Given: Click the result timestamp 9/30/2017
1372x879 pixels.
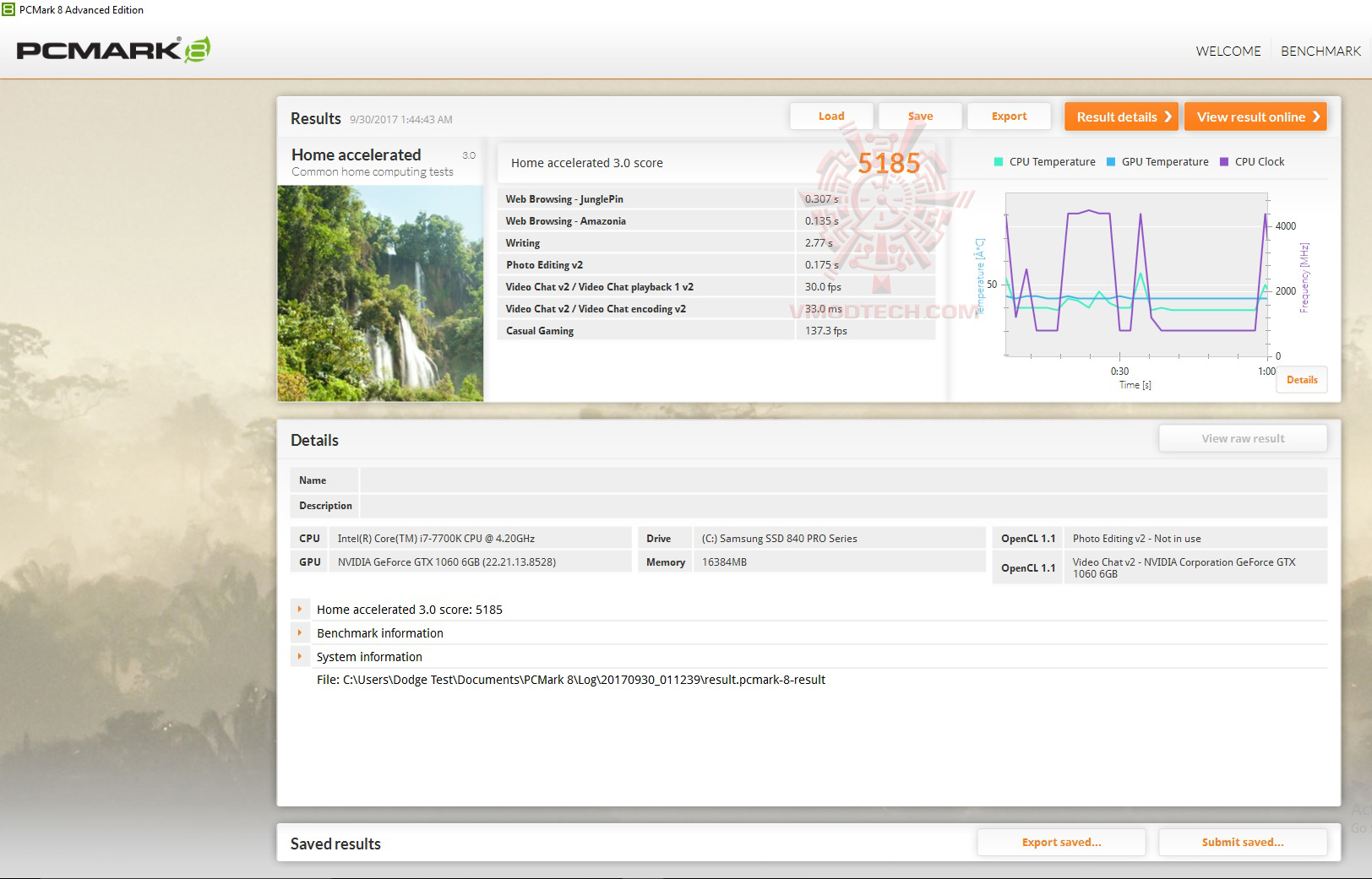Looking at the screenshot, I should coord(400,120).
